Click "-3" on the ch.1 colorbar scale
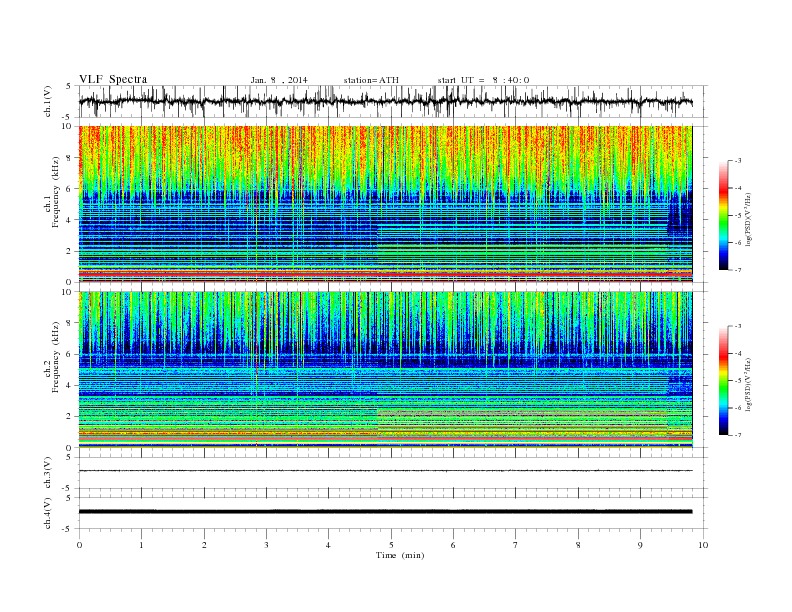Image resolution: width=792 pixels, height=612 pixels. [x=738, y=161]
